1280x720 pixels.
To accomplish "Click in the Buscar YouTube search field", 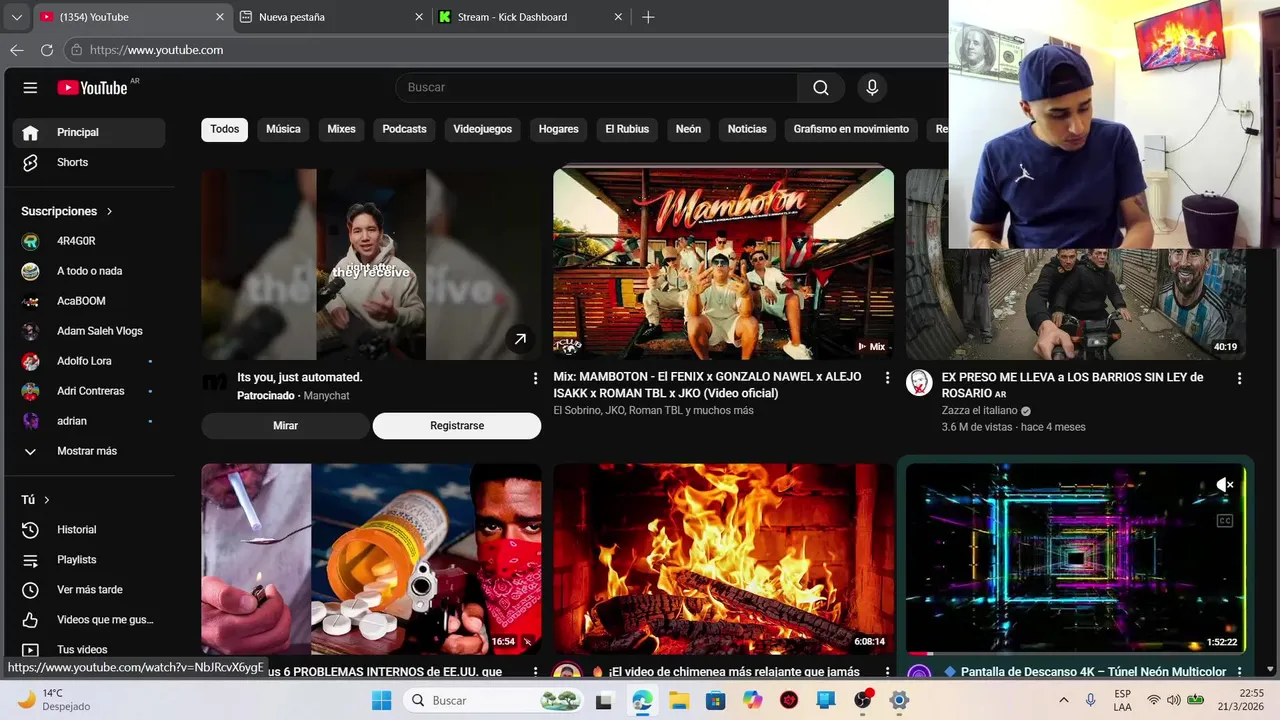I will point(596,88).
